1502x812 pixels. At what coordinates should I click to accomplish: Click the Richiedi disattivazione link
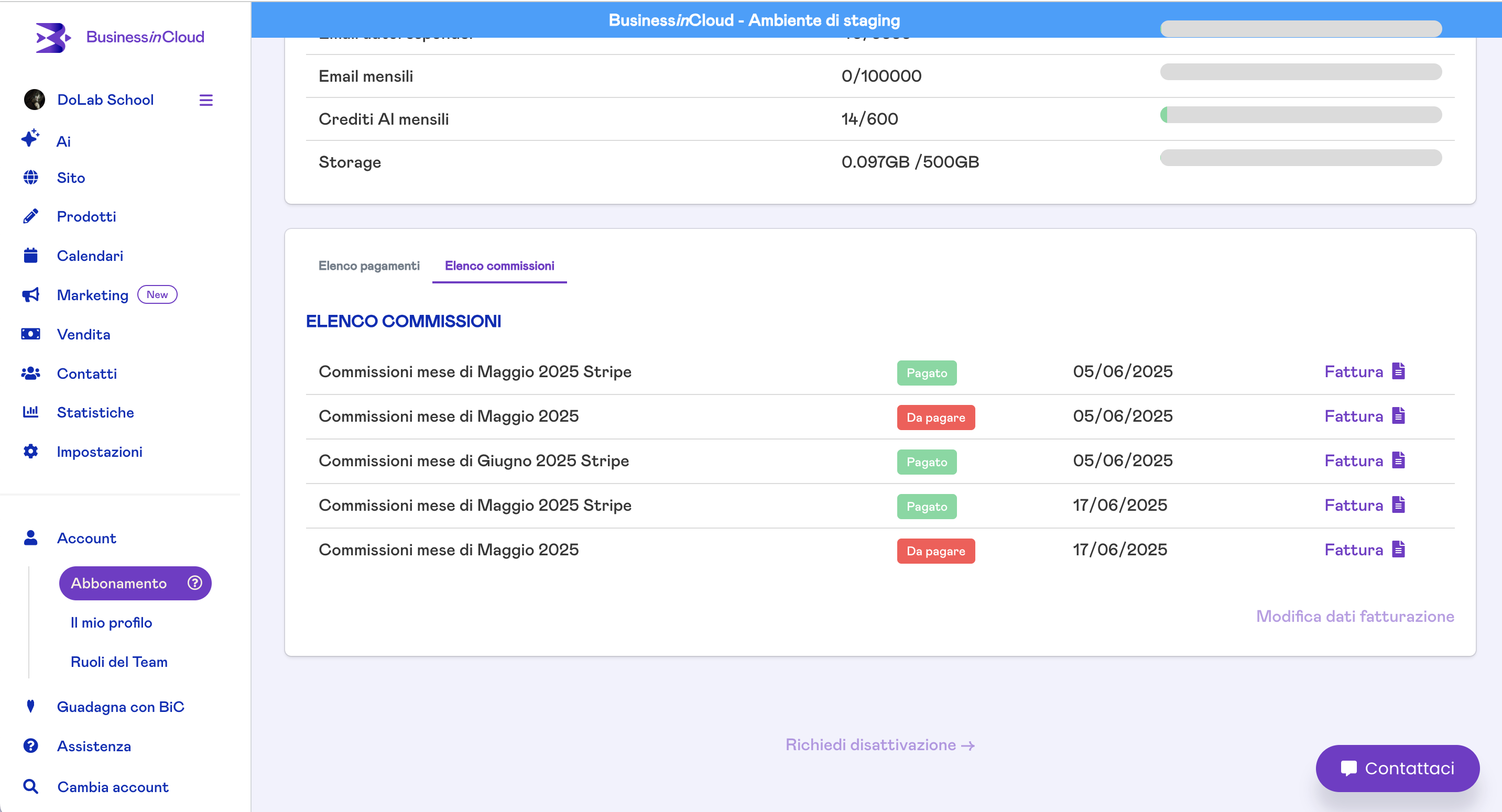tap(879, 744)
